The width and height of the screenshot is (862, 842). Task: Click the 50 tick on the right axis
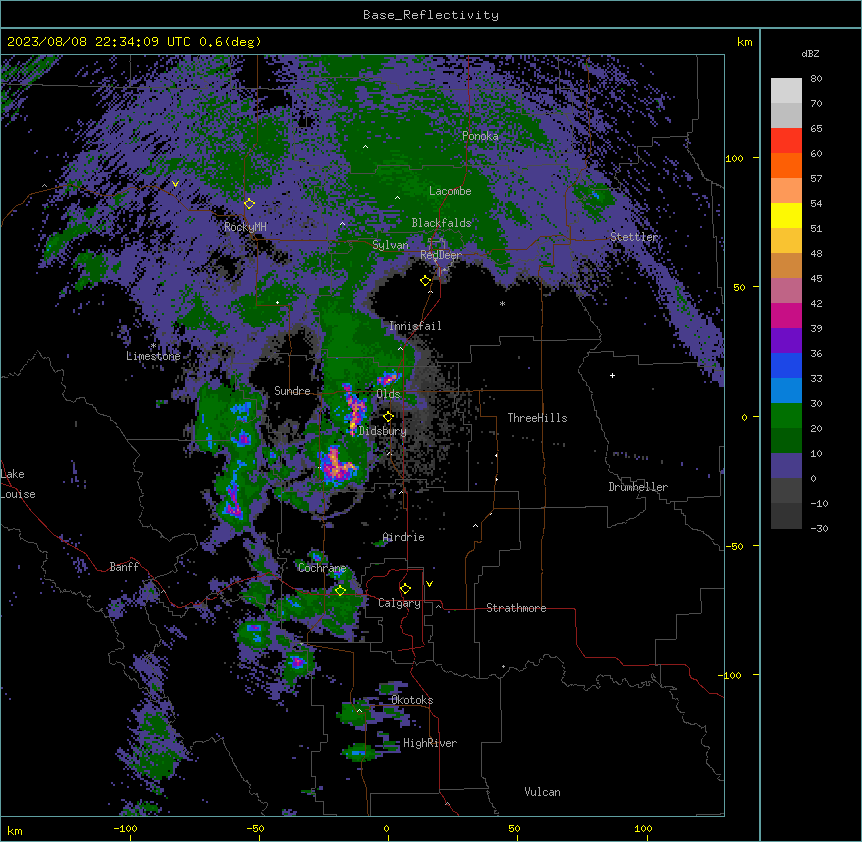coord(739,287)
